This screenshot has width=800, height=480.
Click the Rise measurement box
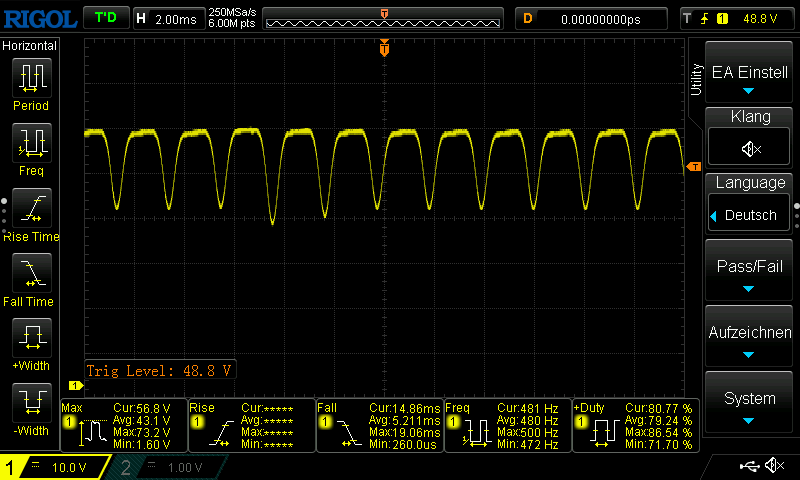click(252, 425)
